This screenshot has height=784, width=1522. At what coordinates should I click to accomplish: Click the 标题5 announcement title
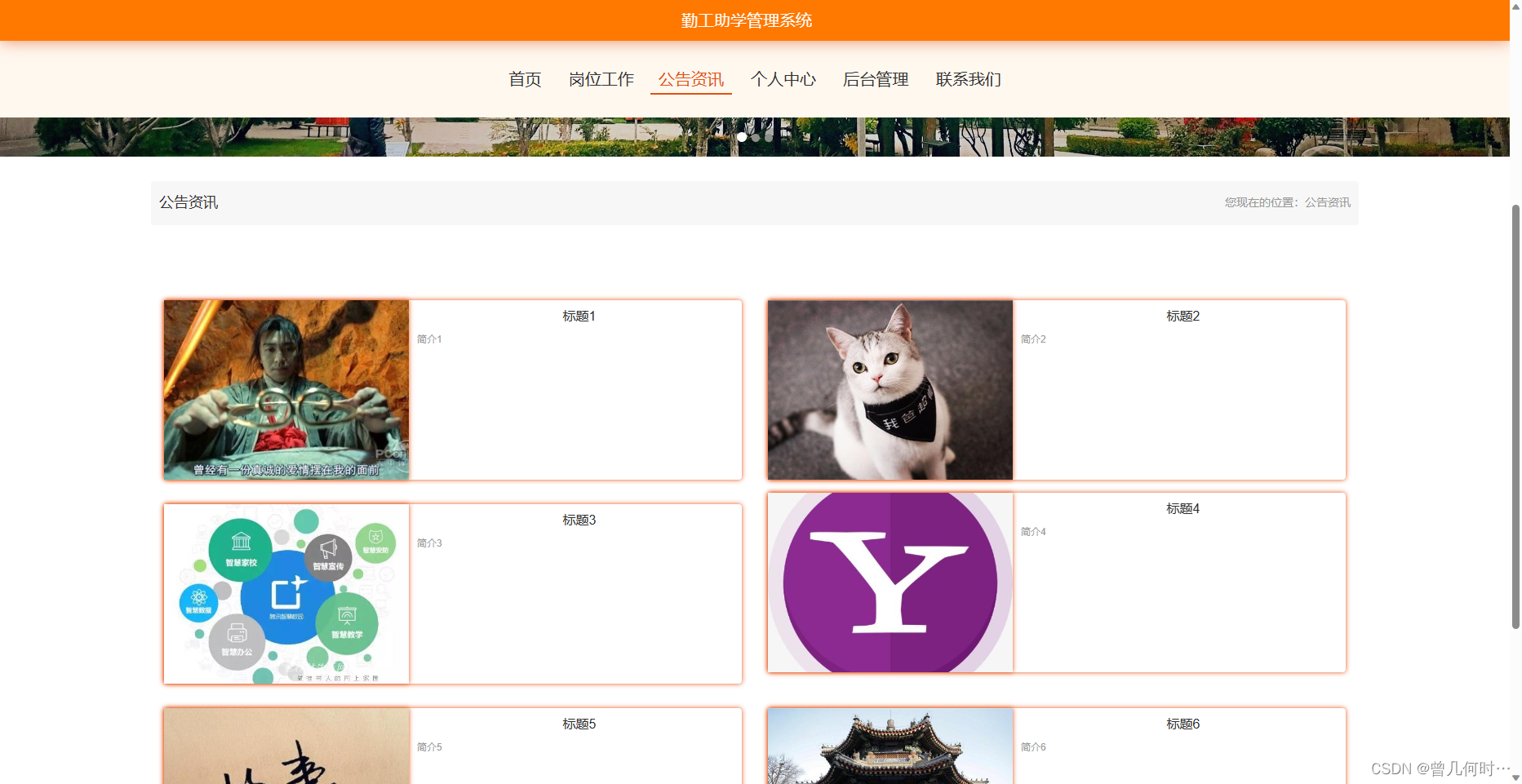click(x=579, y=724)
